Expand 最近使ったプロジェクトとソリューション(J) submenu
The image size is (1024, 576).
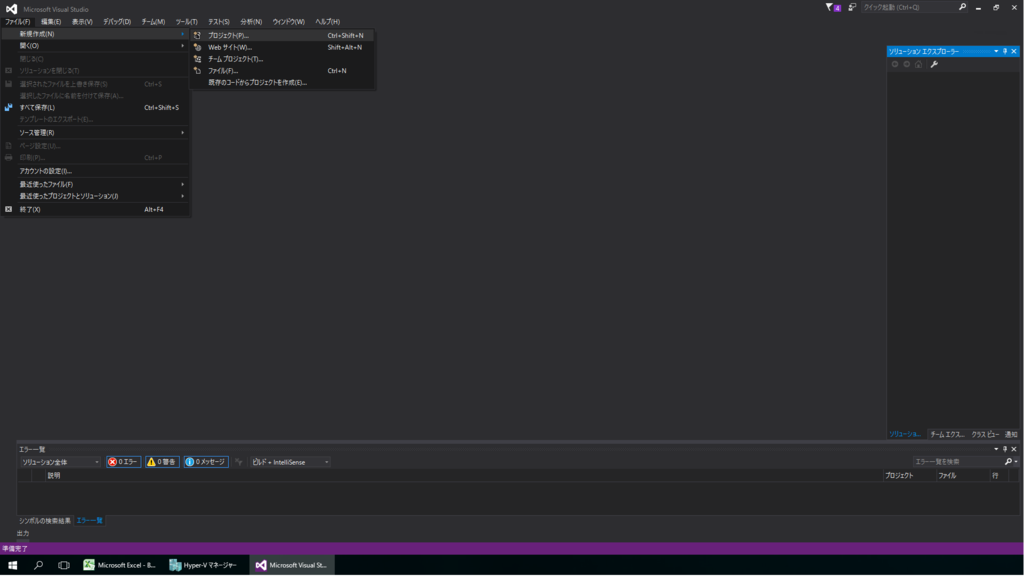tap(95, 196)
